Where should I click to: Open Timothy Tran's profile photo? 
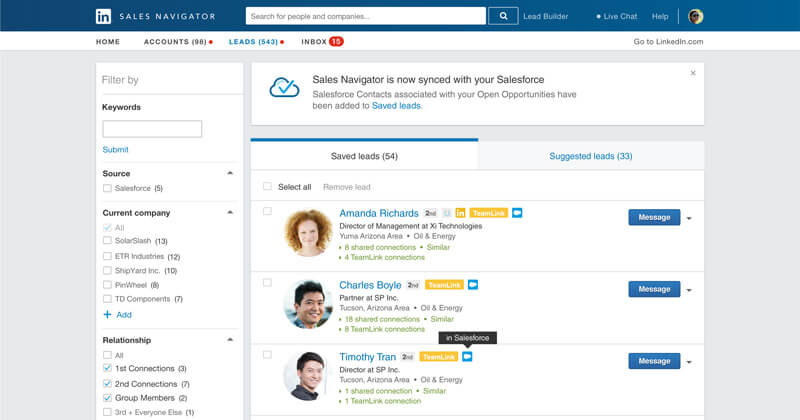point(308,376)
